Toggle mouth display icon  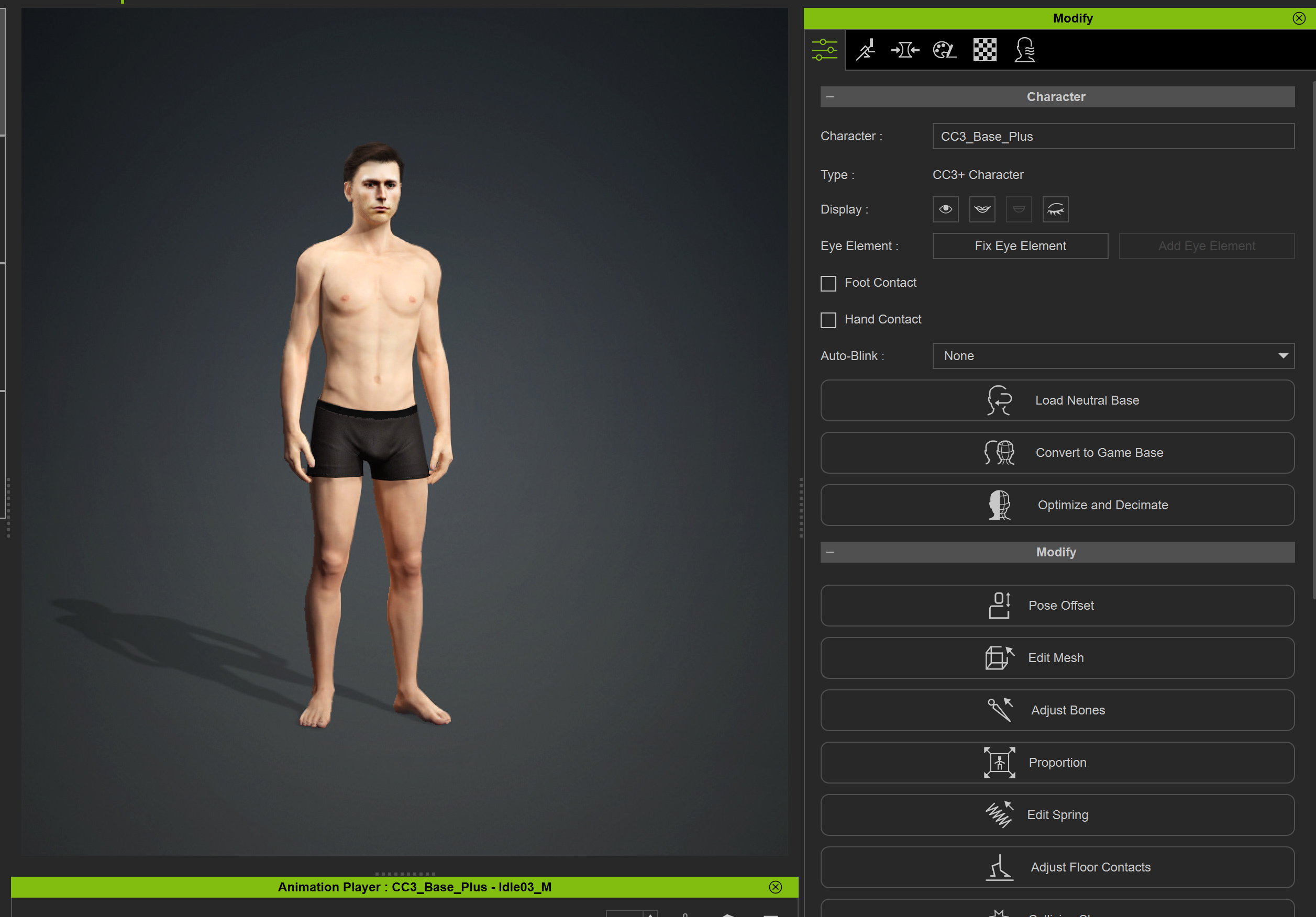(x=982, y=209)
